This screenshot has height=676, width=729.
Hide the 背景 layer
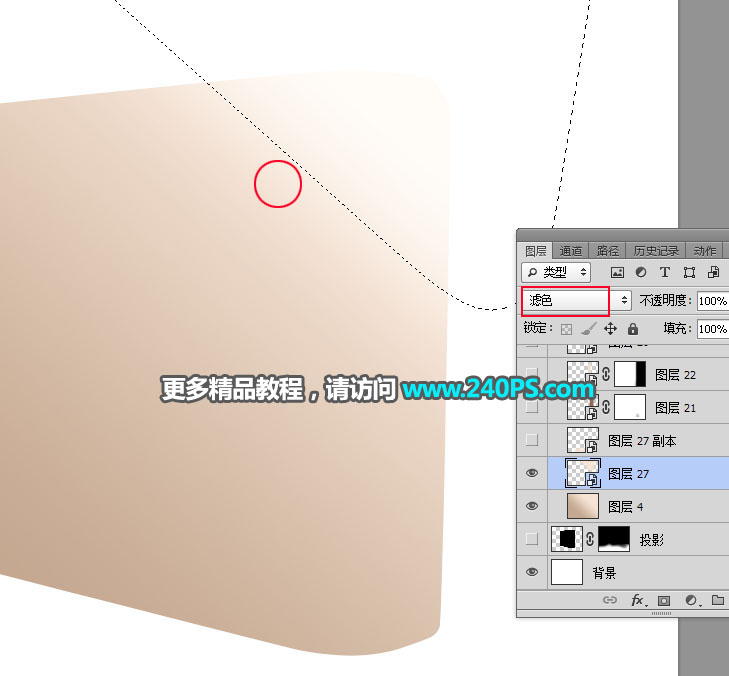pos(532,572)
